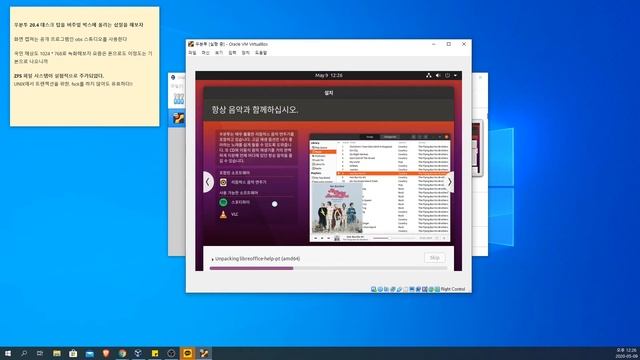Screen dimensions: 640x360
Task: Switch to VirtualBox Manager taskbar icon
Action: [138, 353]
